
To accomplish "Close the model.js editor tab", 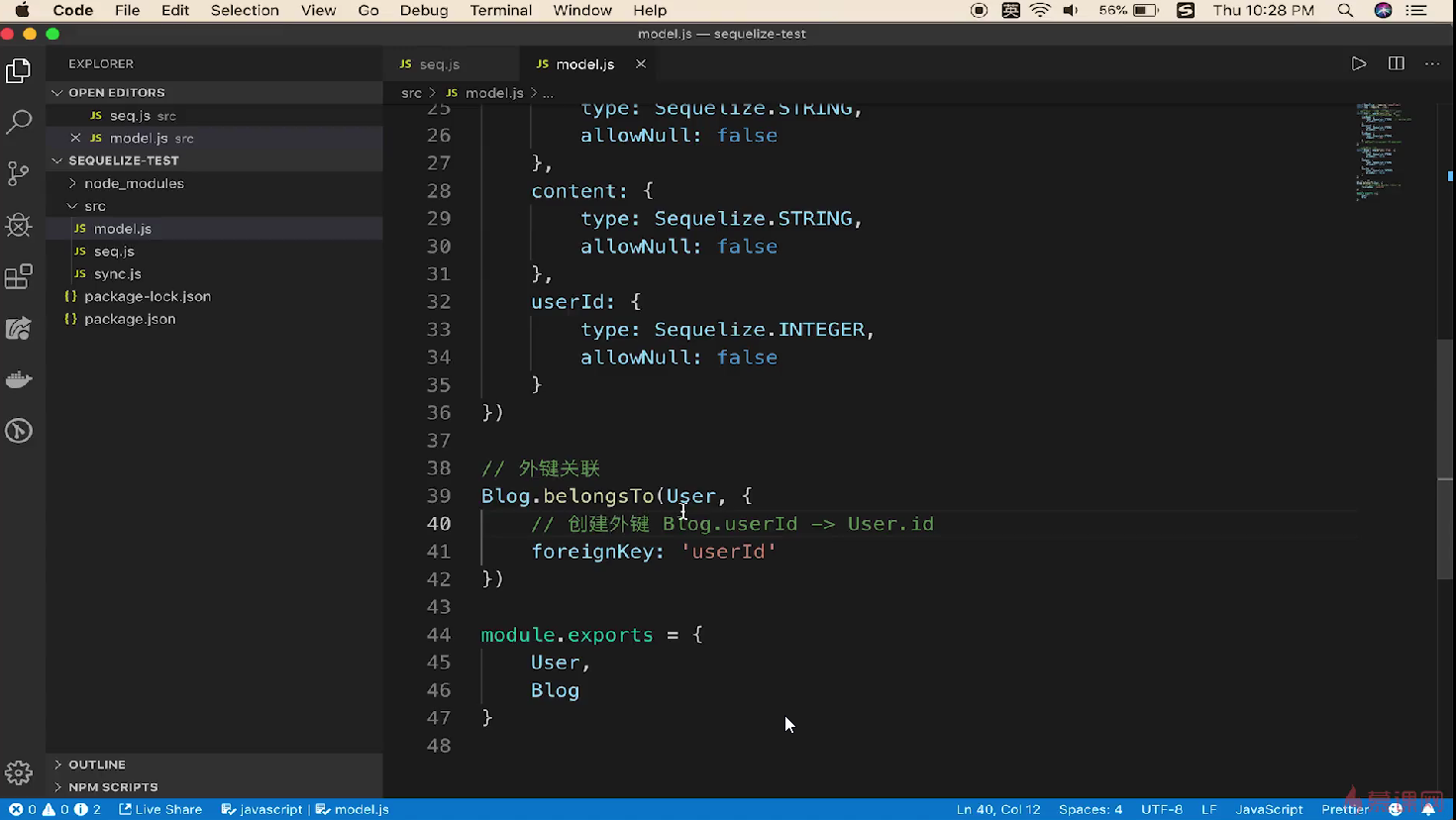I will pos(641,63).
